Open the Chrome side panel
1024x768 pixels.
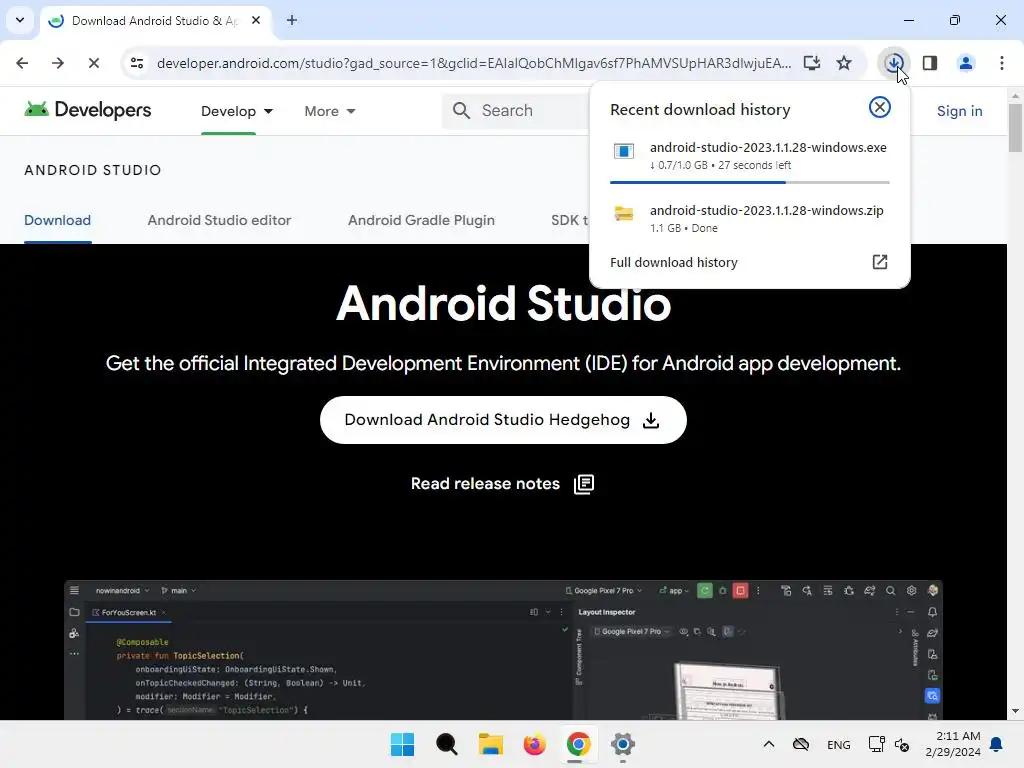[930, 63]
